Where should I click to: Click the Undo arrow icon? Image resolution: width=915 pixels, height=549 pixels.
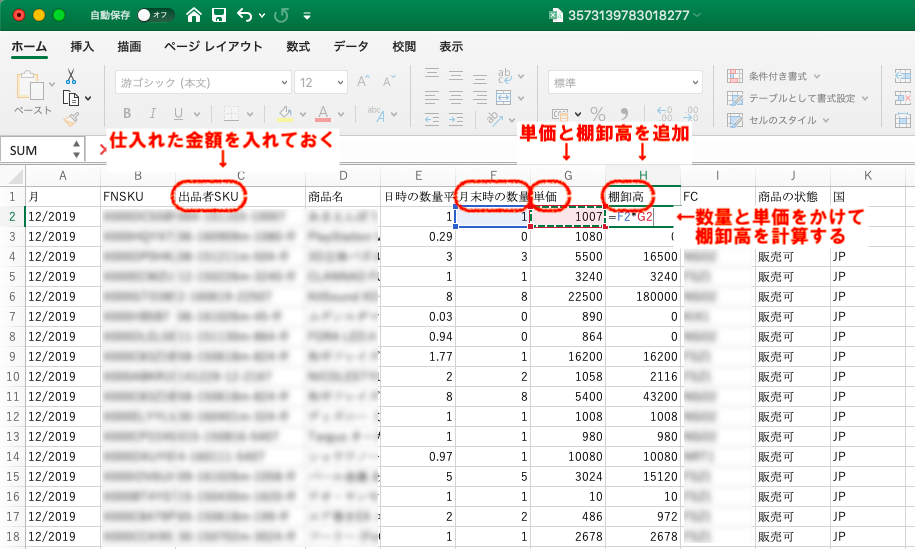click(x=245, y=16)
